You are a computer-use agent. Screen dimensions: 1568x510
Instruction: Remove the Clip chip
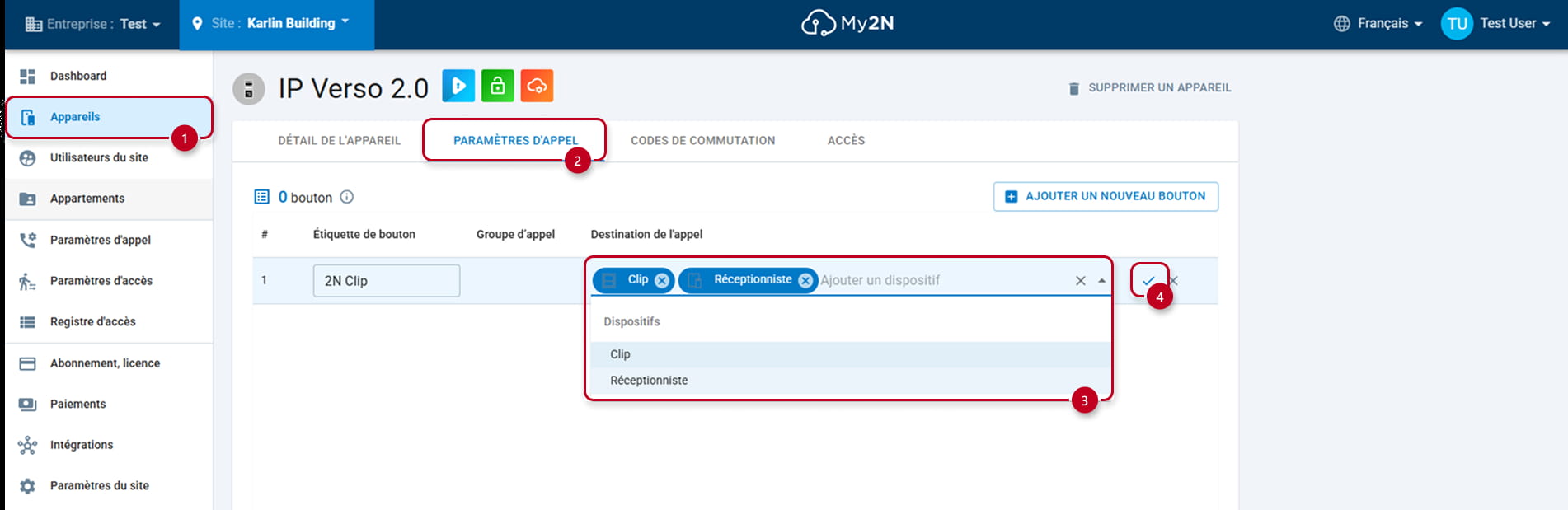(662, 281)
